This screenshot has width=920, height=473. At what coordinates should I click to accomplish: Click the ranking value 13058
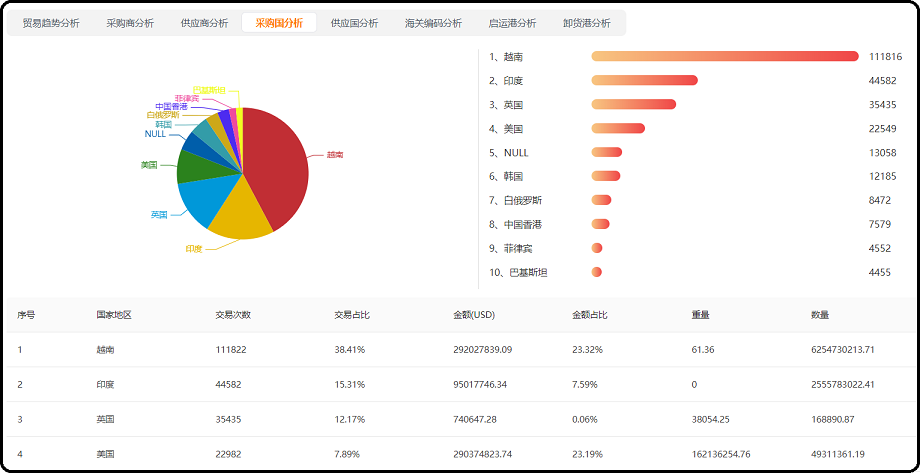click(x=883, y=153)
